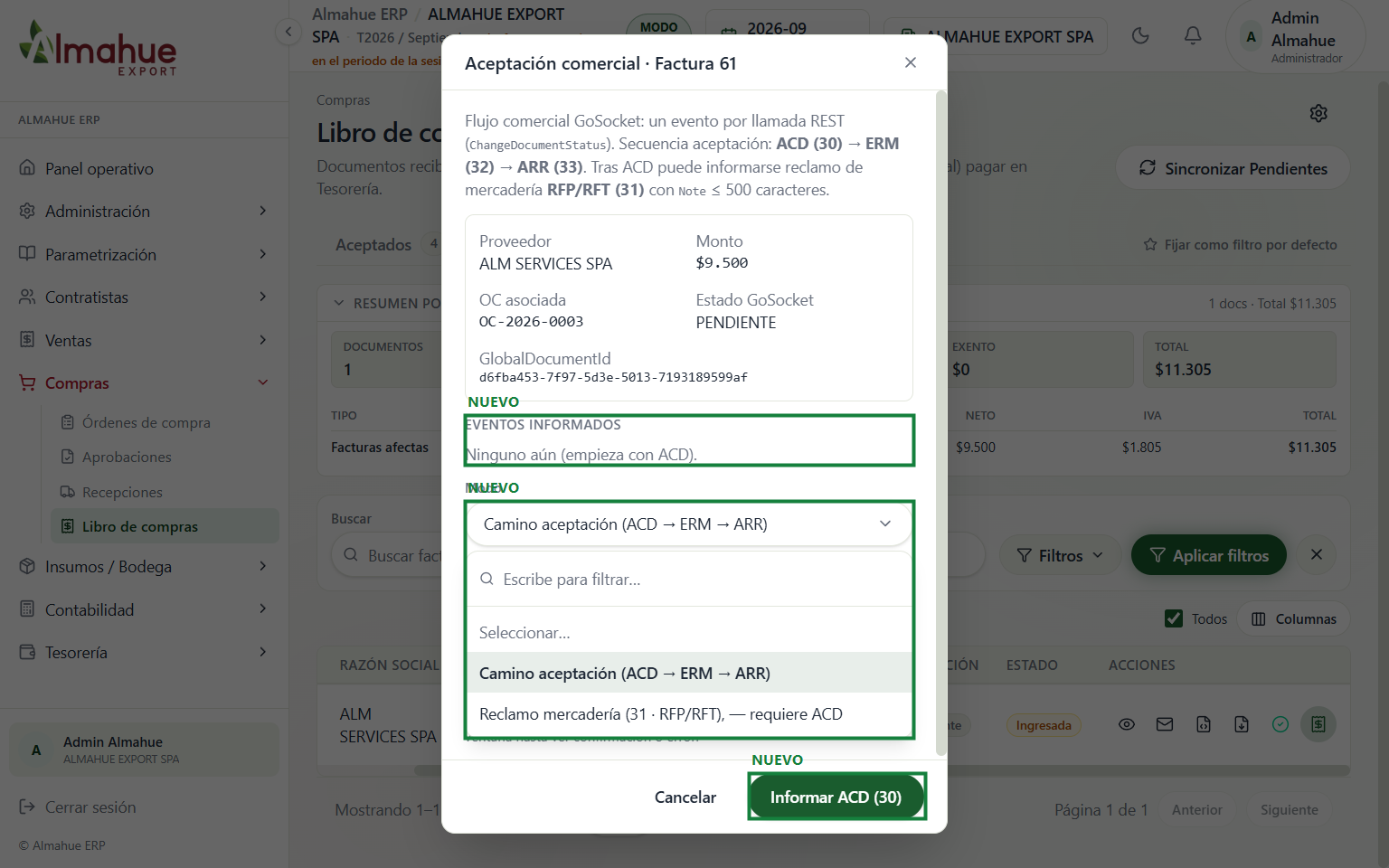
Task: Click Anterior pagination button
Action: [1196, 809]
